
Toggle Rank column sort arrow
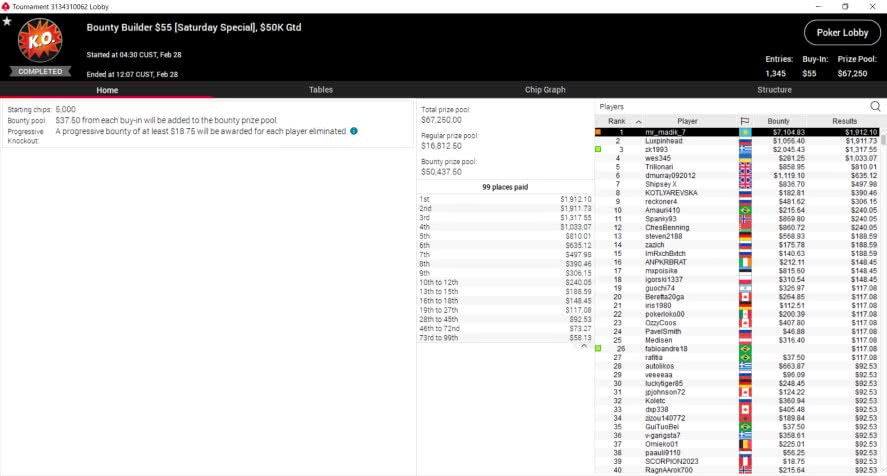tap(638, 121)
